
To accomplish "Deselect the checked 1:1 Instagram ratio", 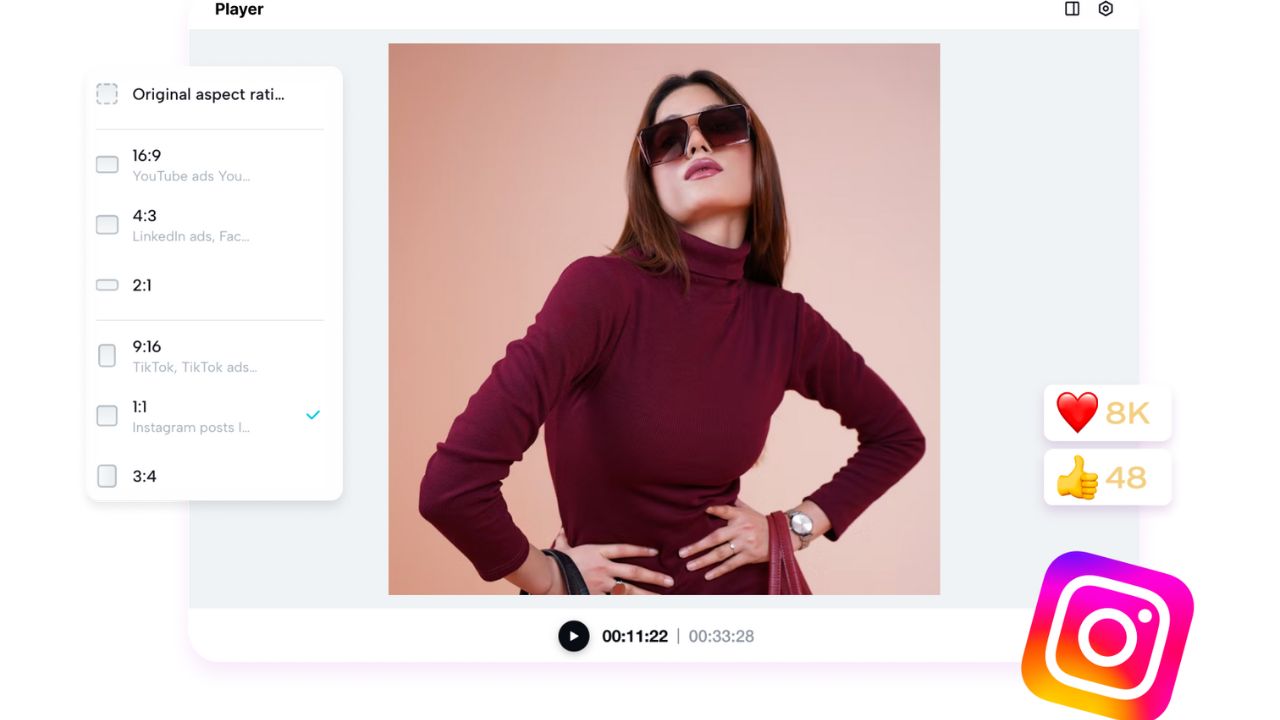I will pos(107,415).
